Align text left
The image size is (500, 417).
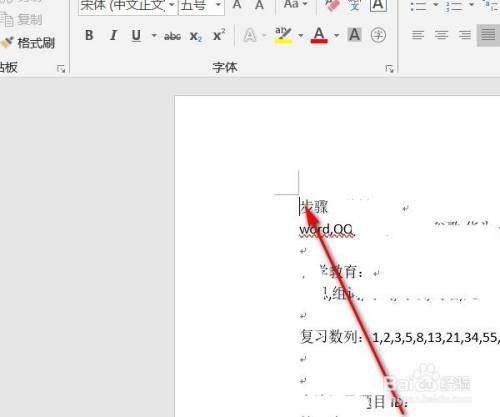[418, 35]
